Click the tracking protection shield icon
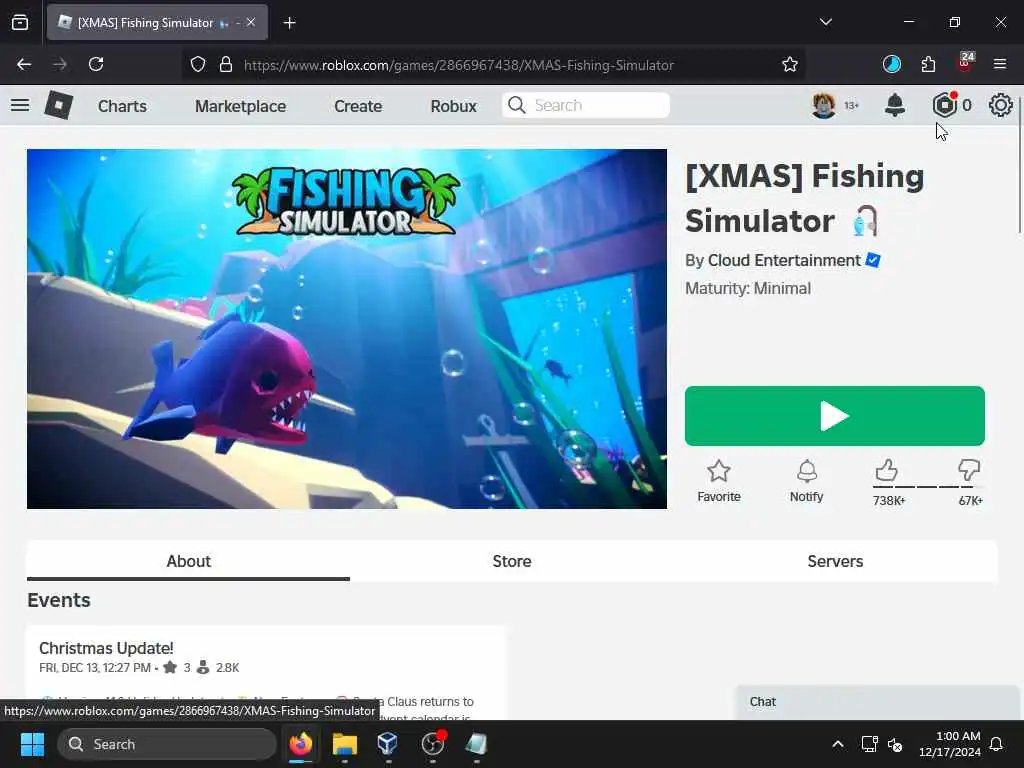Viewport: 1024px width, 768px height. click(x=198, y=64)
